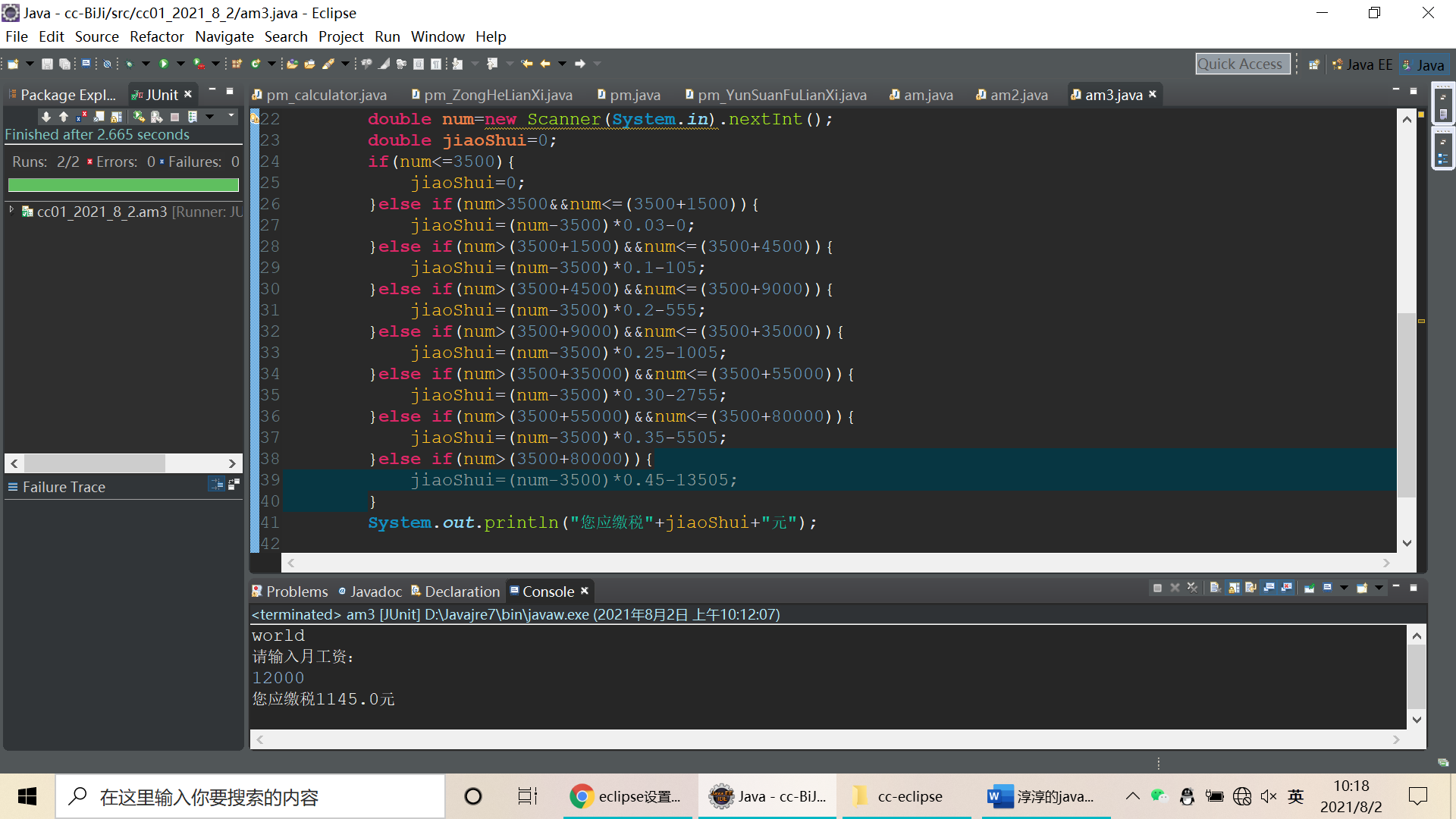The height and width of the screenshot is (819, 1456).
Task: Toggle Scroll Lock in Console toolbar
Action: [1234, 588]
